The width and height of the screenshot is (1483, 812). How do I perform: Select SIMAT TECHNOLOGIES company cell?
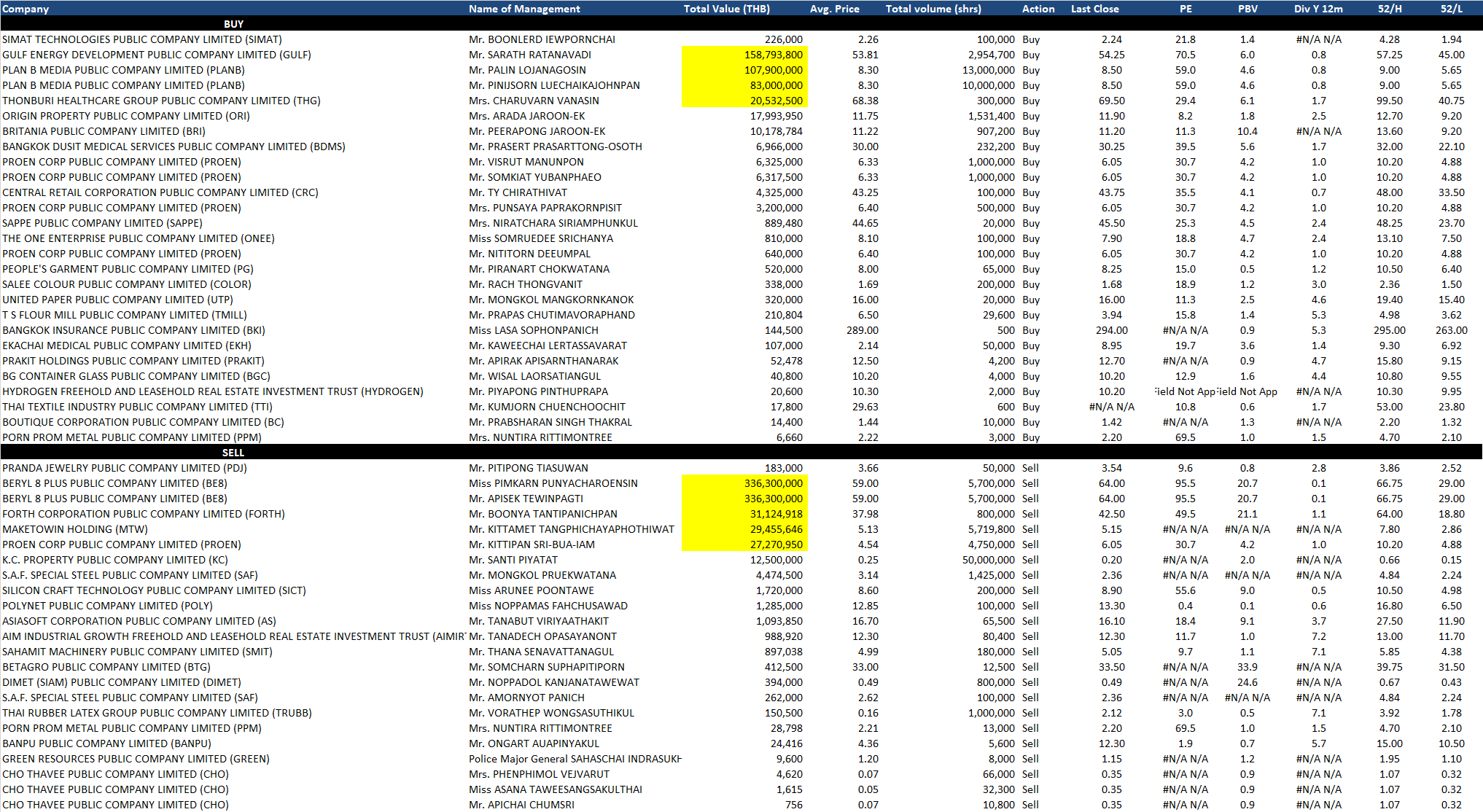[142, 39]
